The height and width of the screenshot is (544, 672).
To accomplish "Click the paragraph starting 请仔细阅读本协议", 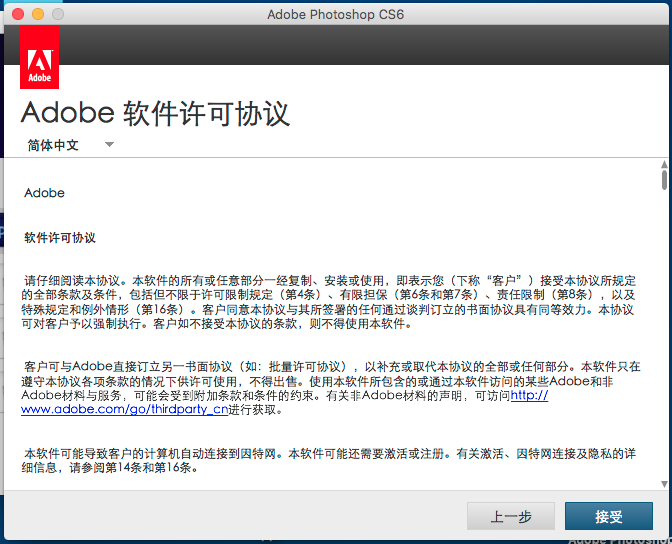I will pyautogui.click(x=329, y=302).
